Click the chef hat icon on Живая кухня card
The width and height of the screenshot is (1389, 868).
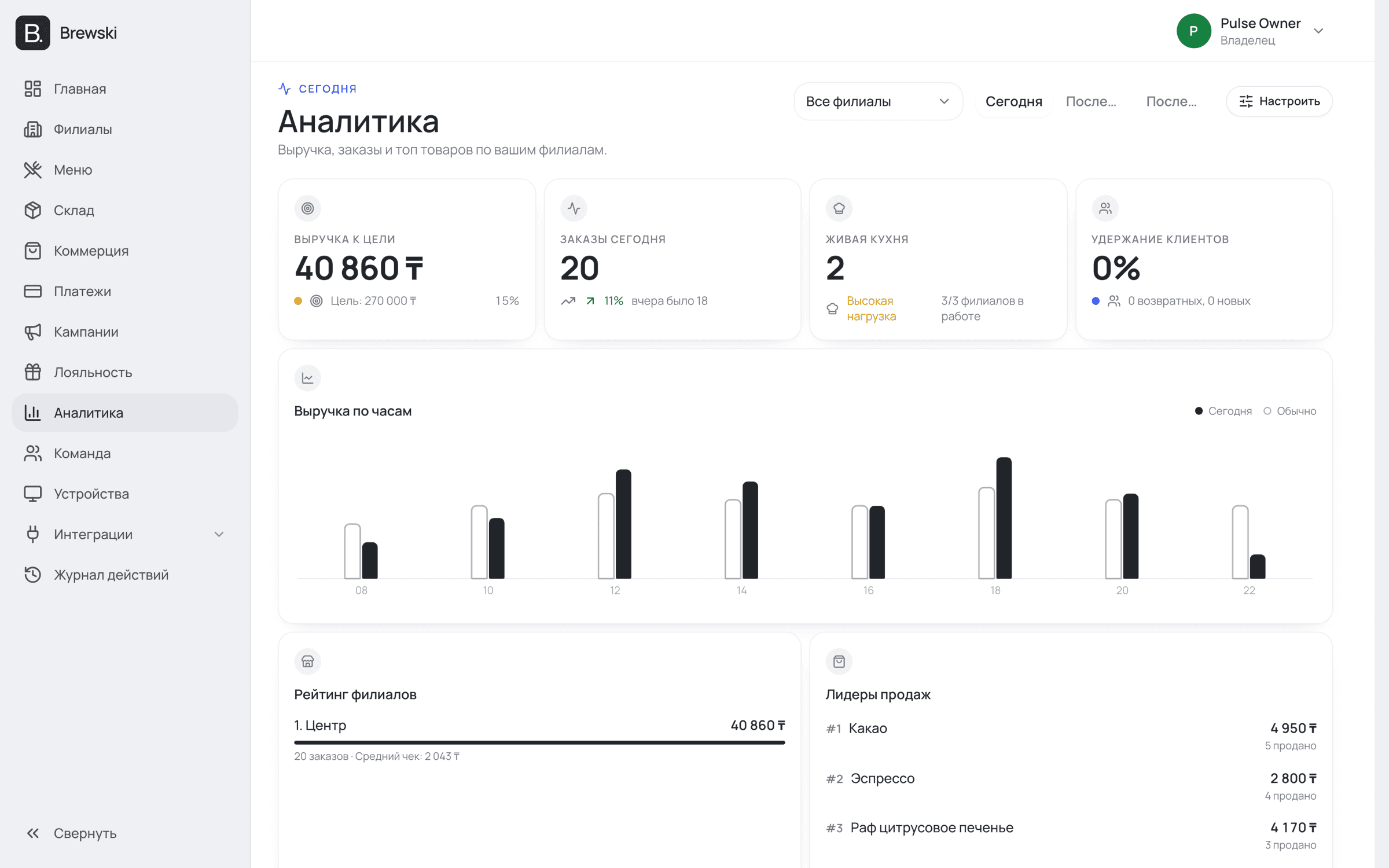click(839, 208)
